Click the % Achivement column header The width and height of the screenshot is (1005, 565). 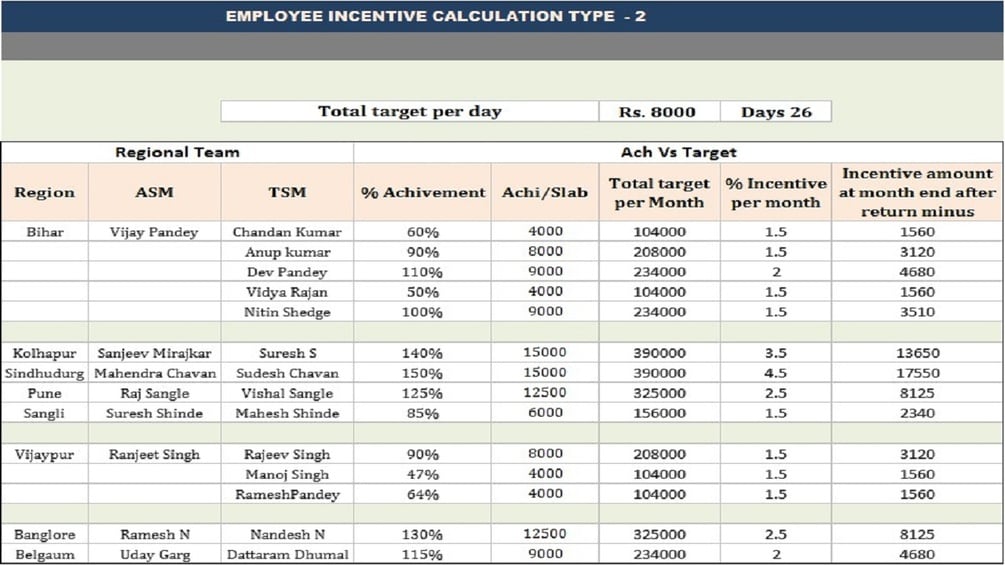(422, 192)
